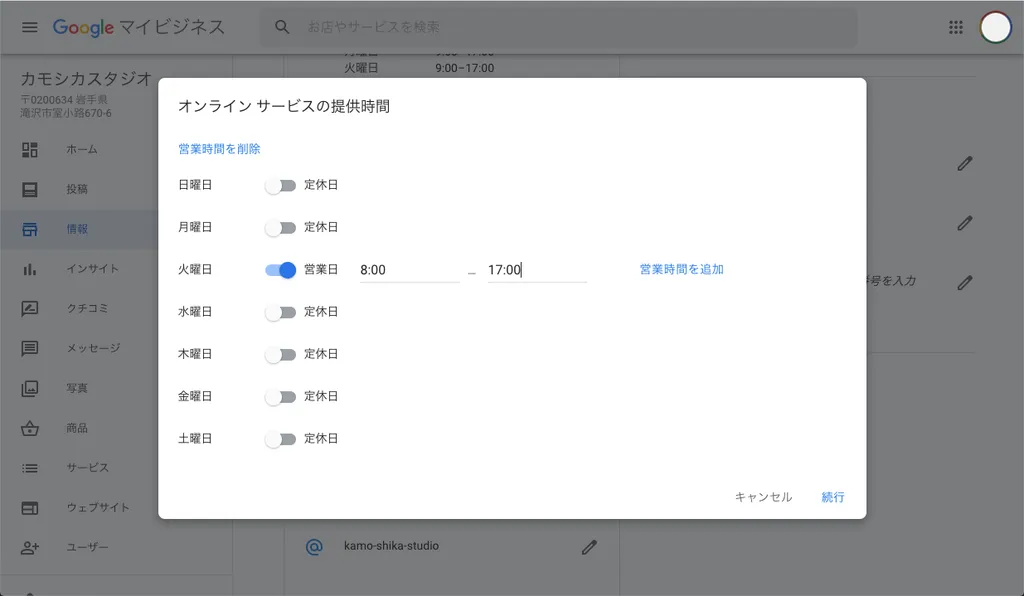Toggle 木曜日 open switch
Viewport: 1024px width, 596px height.
[x=280, y=354]
